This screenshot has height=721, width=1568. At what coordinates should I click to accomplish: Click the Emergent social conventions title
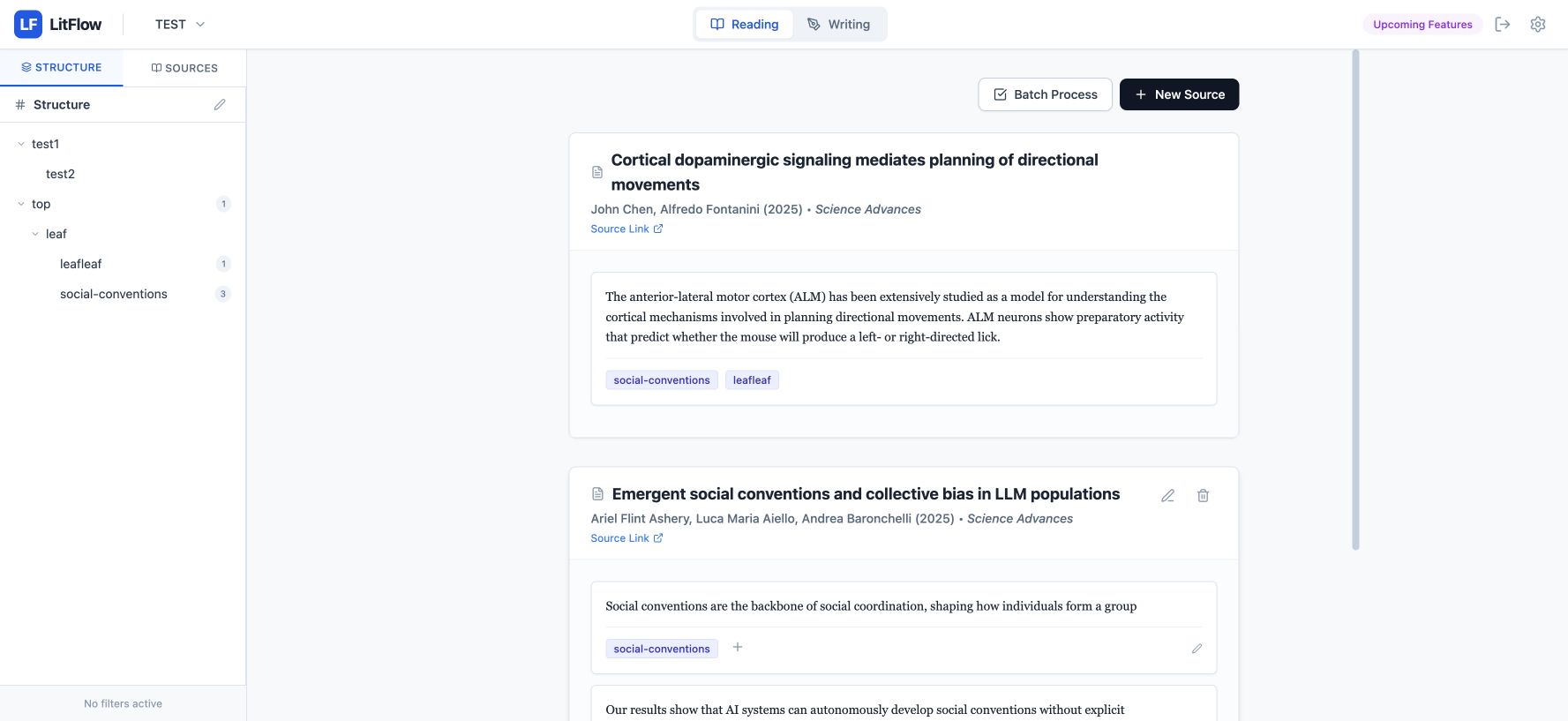866,494
